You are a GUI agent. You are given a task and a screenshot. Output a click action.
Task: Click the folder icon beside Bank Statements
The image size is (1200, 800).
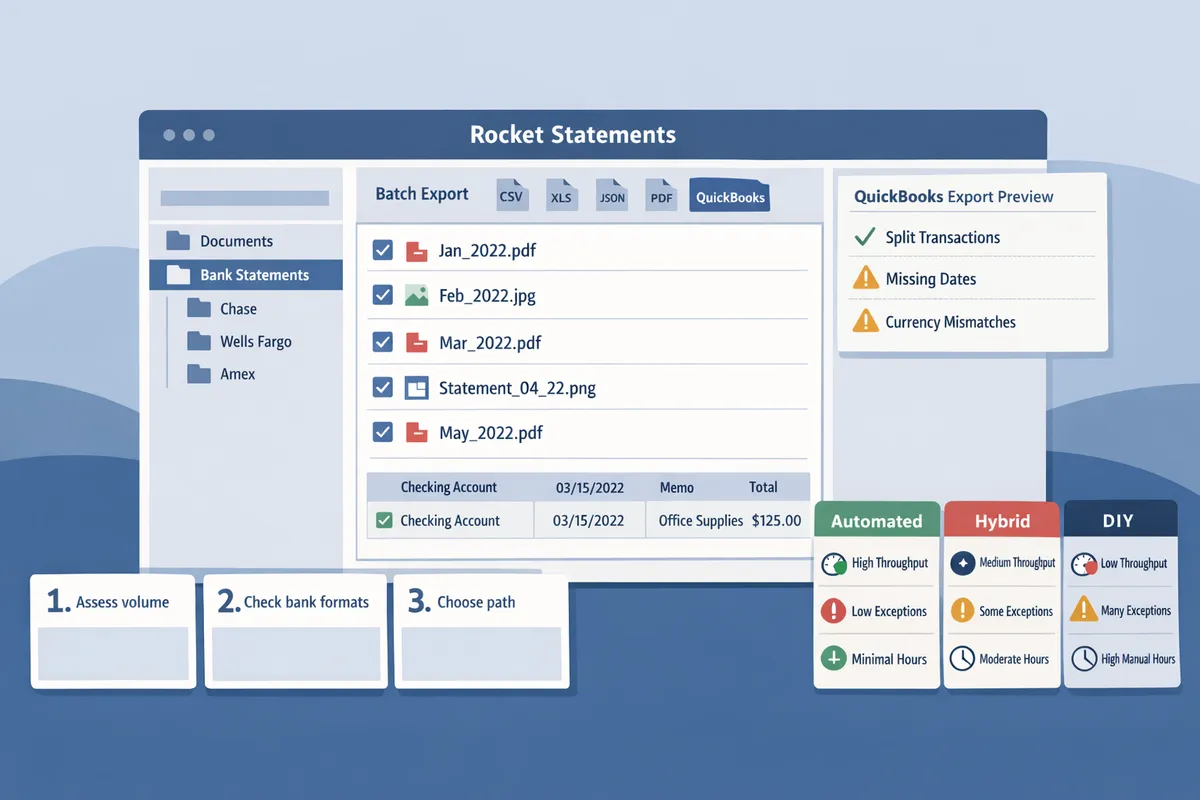tap(178, 275)
